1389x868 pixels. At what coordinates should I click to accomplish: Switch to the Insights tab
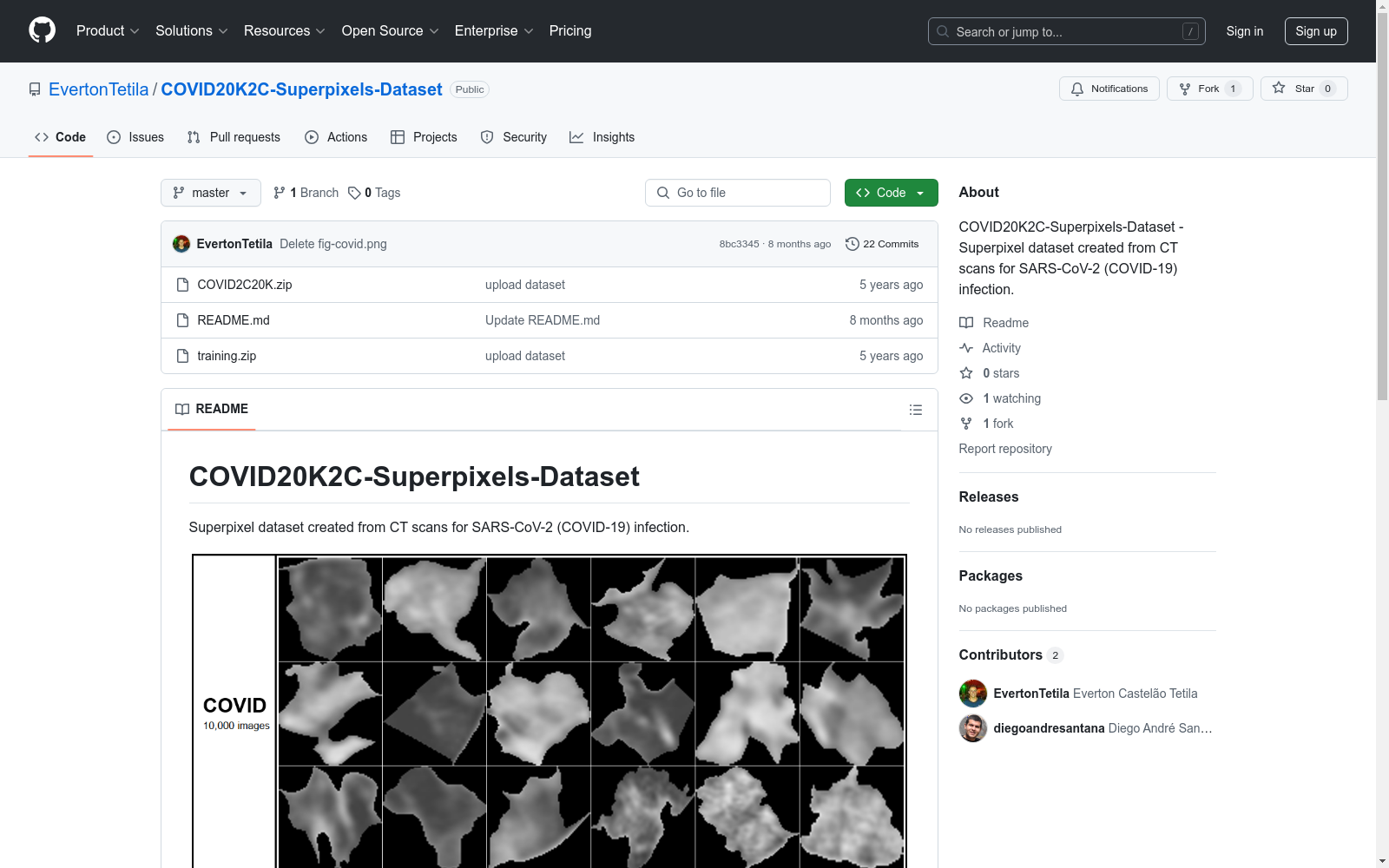(x=602, y=137)
